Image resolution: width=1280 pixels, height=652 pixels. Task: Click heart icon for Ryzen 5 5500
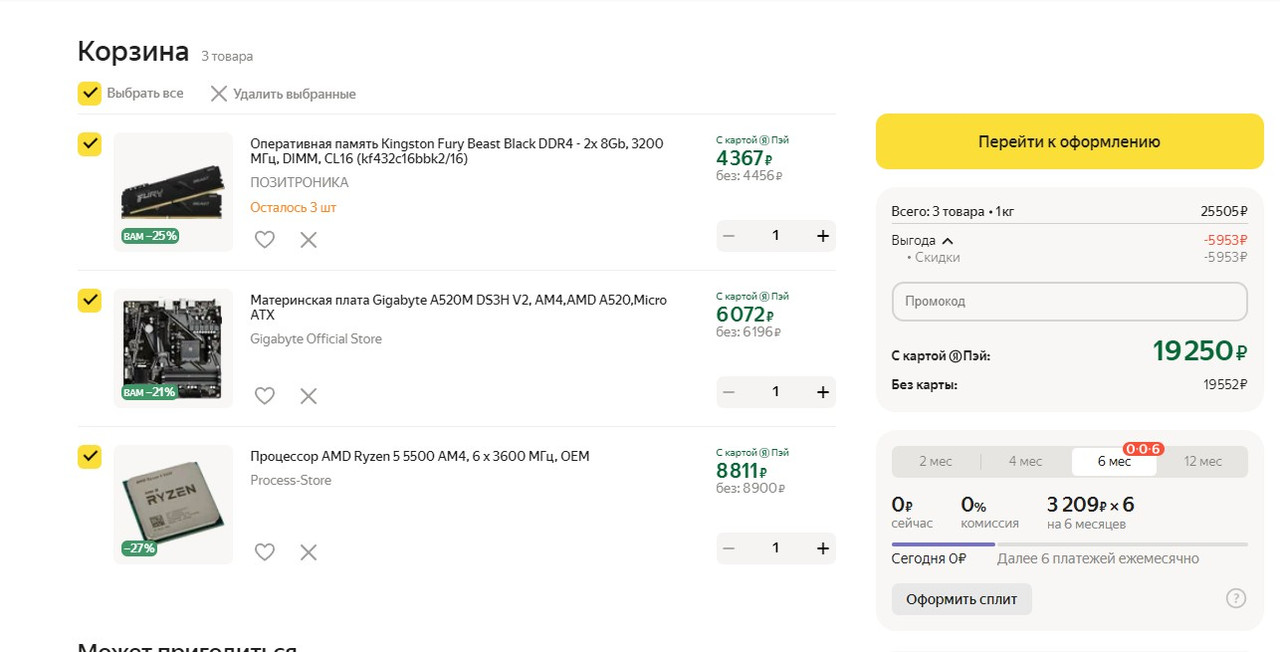[x=264, y=552]
